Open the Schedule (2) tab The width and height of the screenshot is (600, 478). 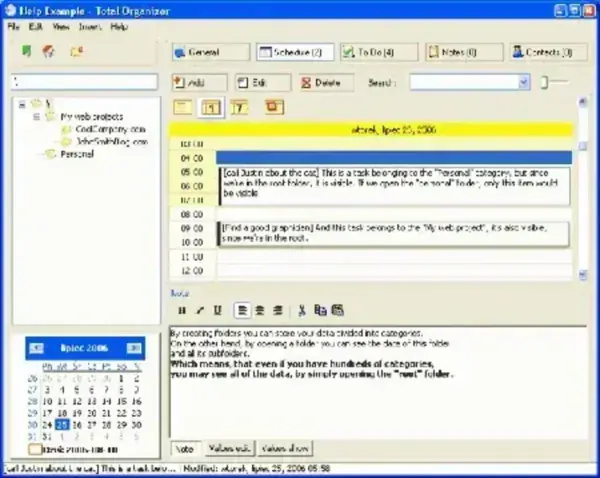tap(292, 52)
